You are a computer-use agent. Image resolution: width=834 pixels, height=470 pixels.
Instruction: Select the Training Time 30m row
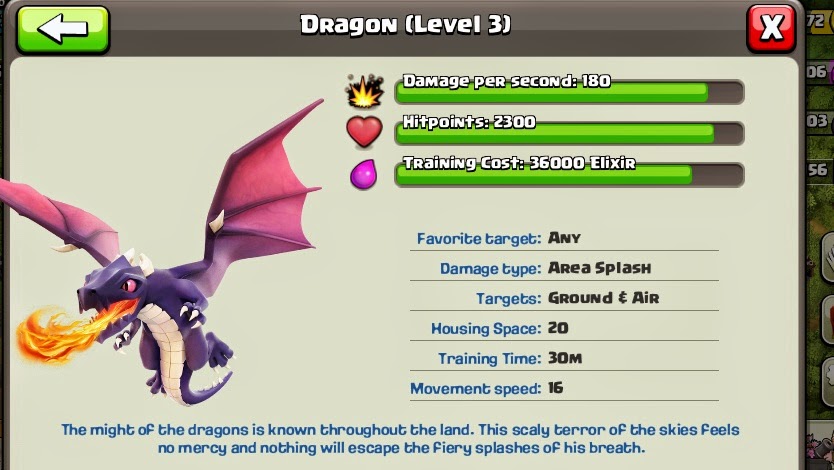coord(564,358)
